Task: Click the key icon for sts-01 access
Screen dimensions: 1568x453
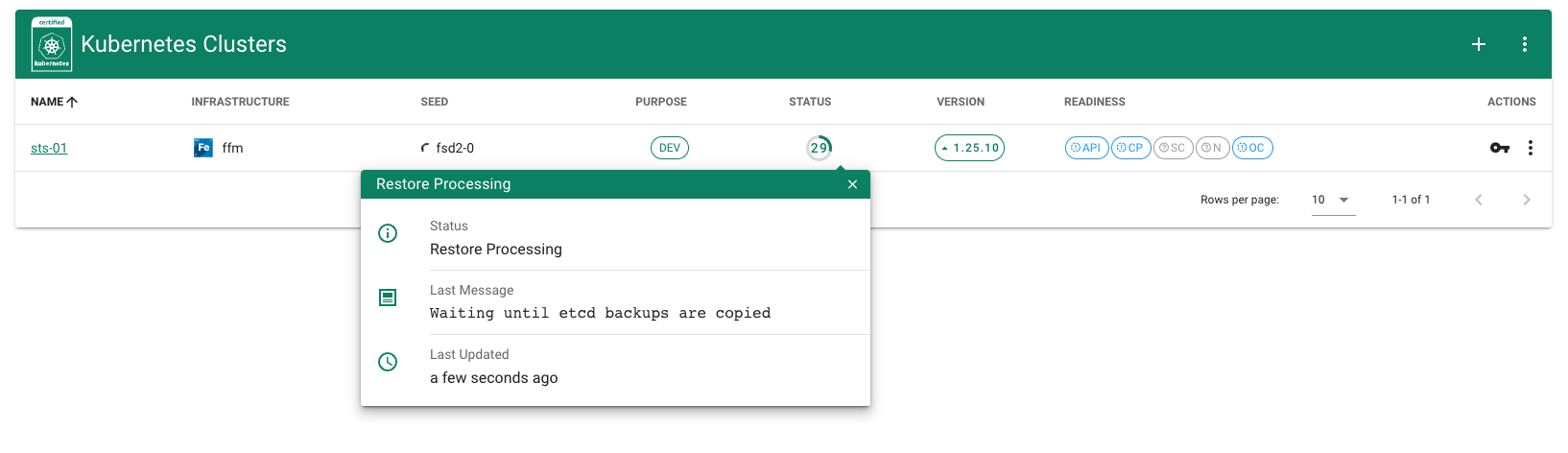Action: click(x=1499, y=148)
